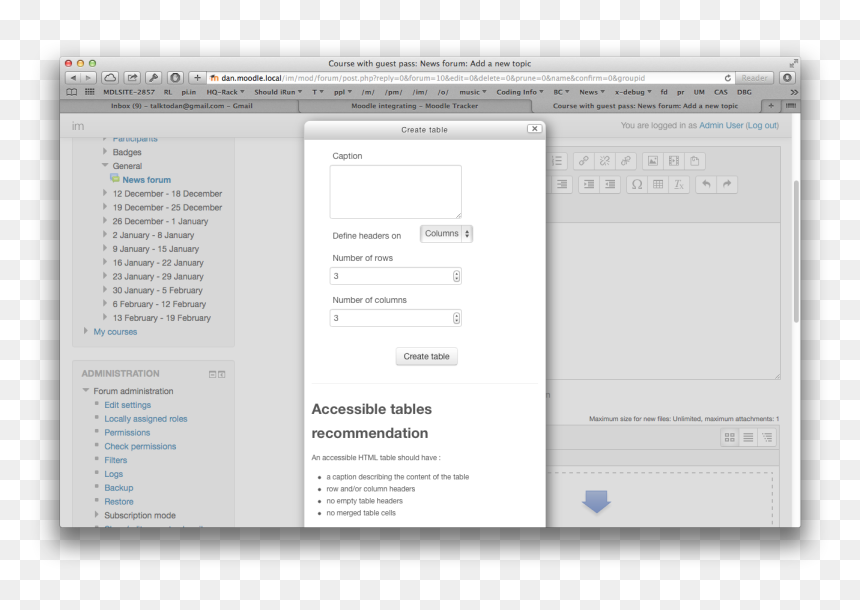Click the insert media icon in editor
The width and height of the screenshot is (860, 610).
(674, 161)
